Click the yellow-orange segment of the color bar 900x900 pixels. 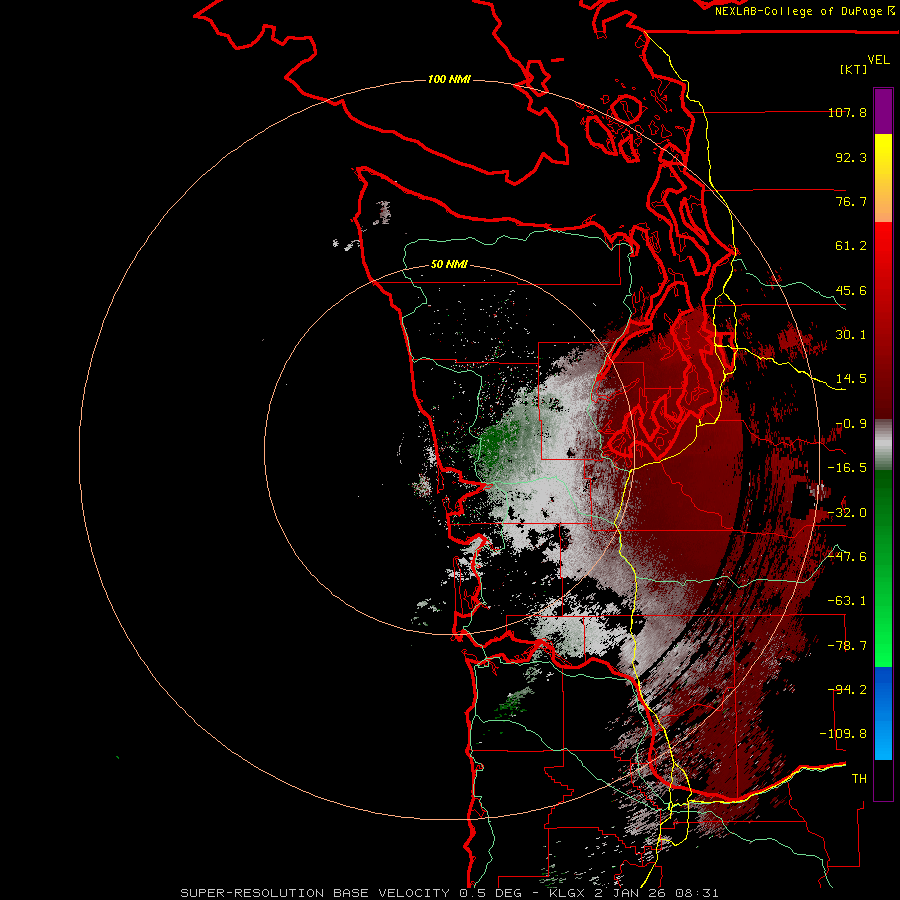tap(883, 178)
